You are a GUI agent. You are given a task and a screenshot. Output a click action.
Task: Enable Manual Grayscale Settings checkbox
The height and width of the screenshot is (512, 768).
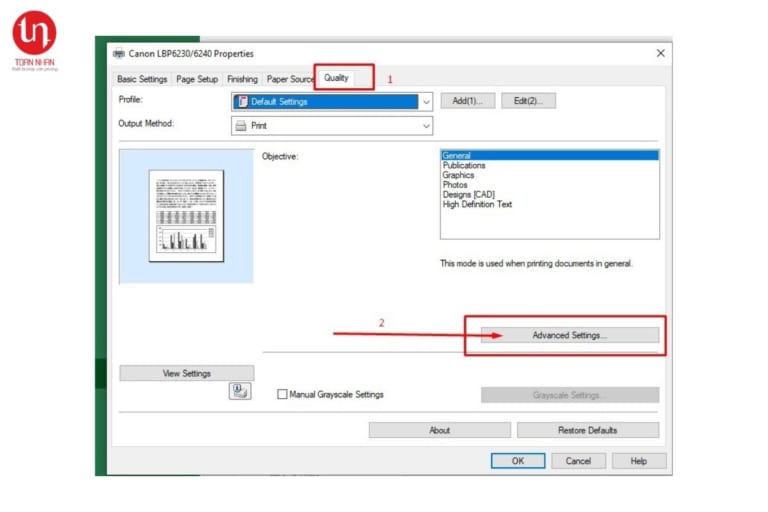pos(282,394)
